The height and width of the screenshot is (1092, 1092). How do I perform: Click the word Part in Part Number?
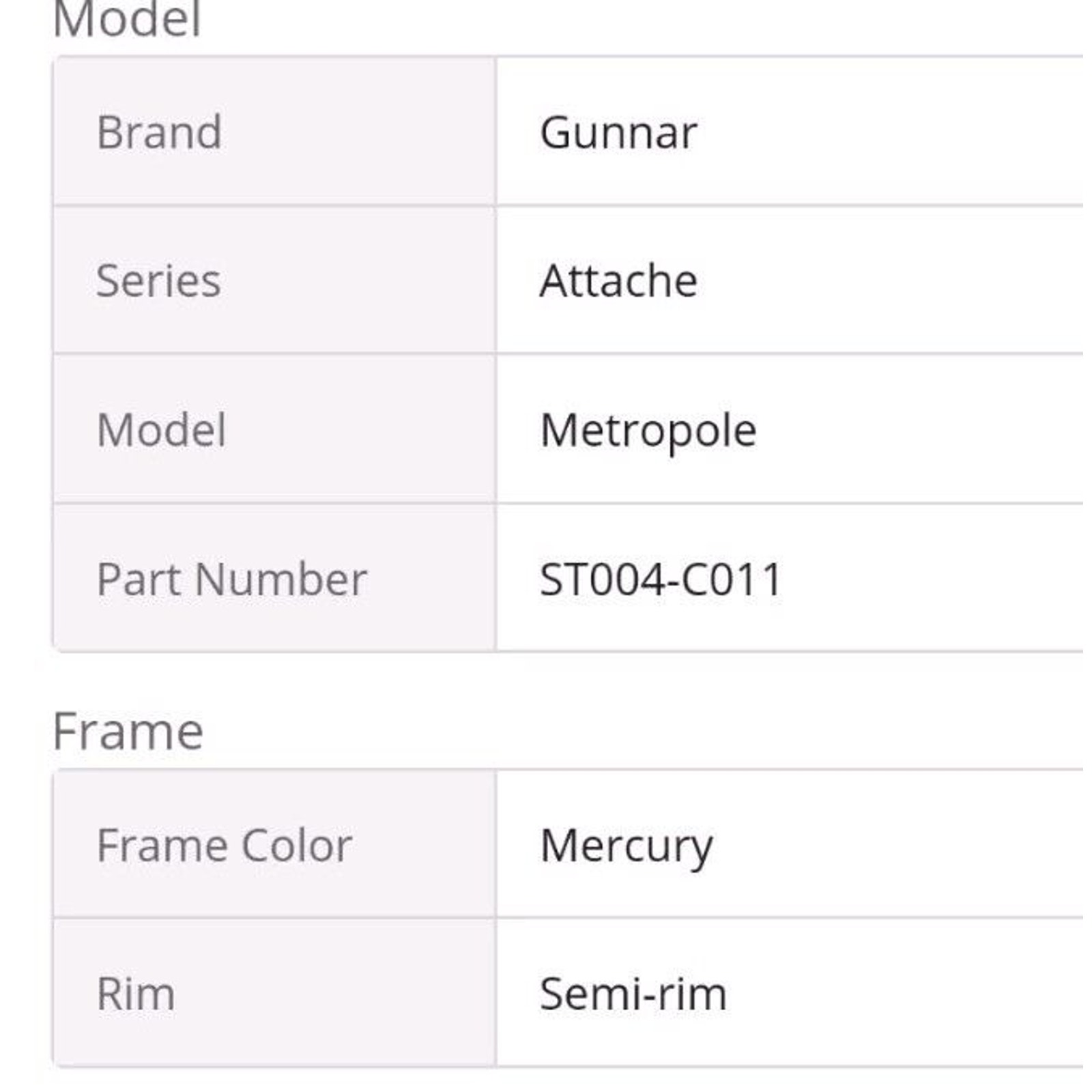coord(141,579)
